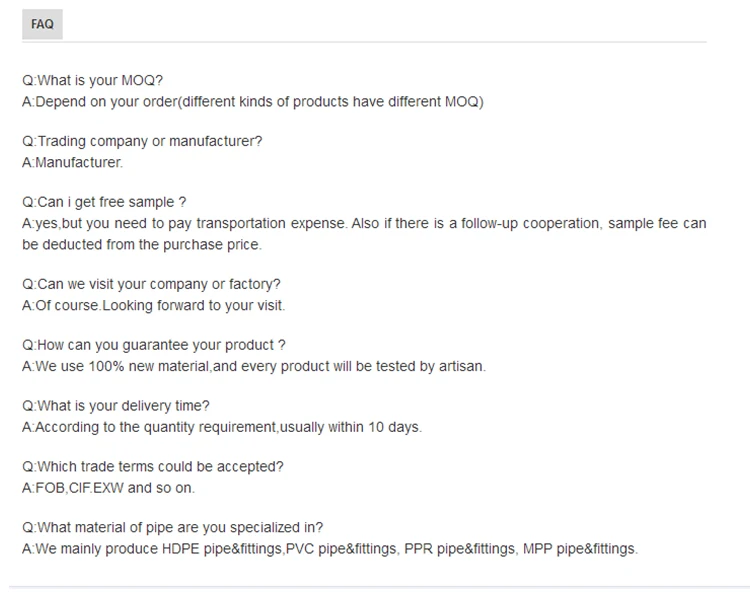Click the "Can we visit your company or factory?" question
The width and height of the screenshot is (750, 601).
pos(151,285)
